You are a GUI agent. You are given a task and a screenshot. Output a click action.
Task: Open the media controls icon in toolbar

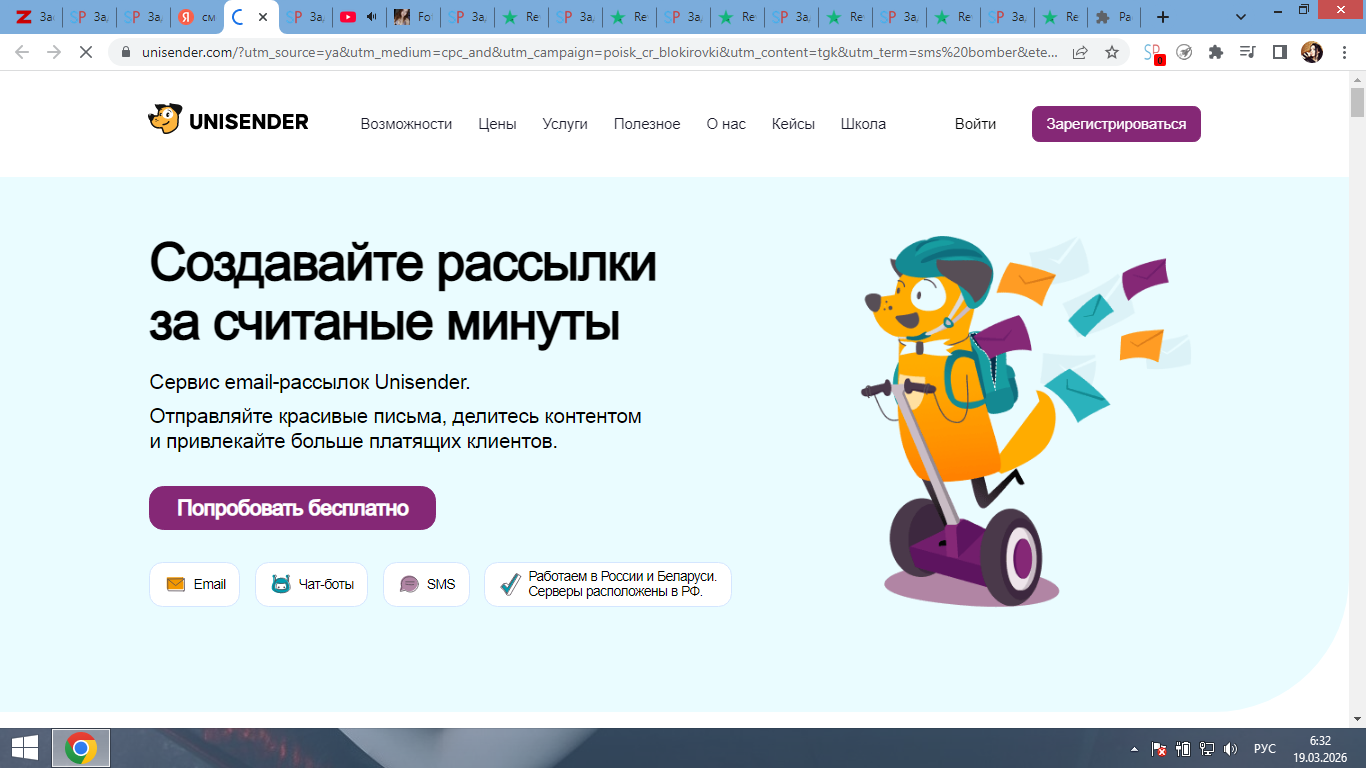tap(1247, 52)
